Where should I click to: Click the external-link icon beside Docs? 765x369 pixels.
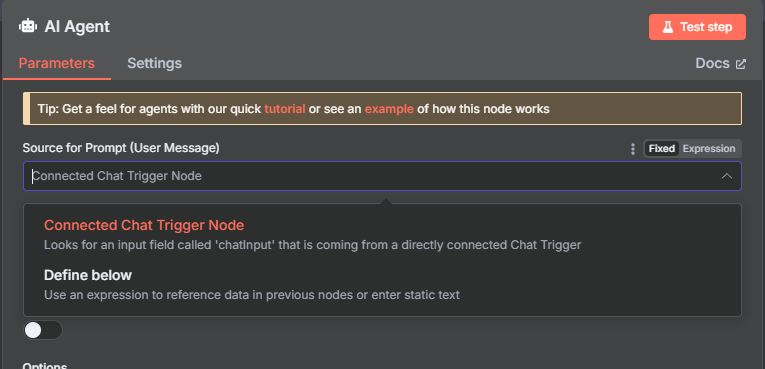tap(741, 64)
